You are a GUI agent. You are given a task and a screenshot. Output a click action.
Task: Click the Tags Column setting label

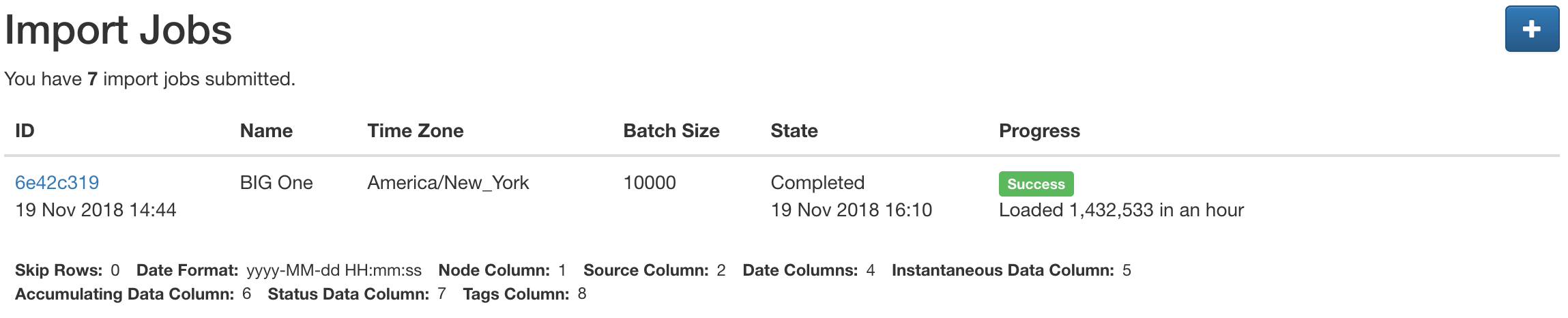point(516,294)
